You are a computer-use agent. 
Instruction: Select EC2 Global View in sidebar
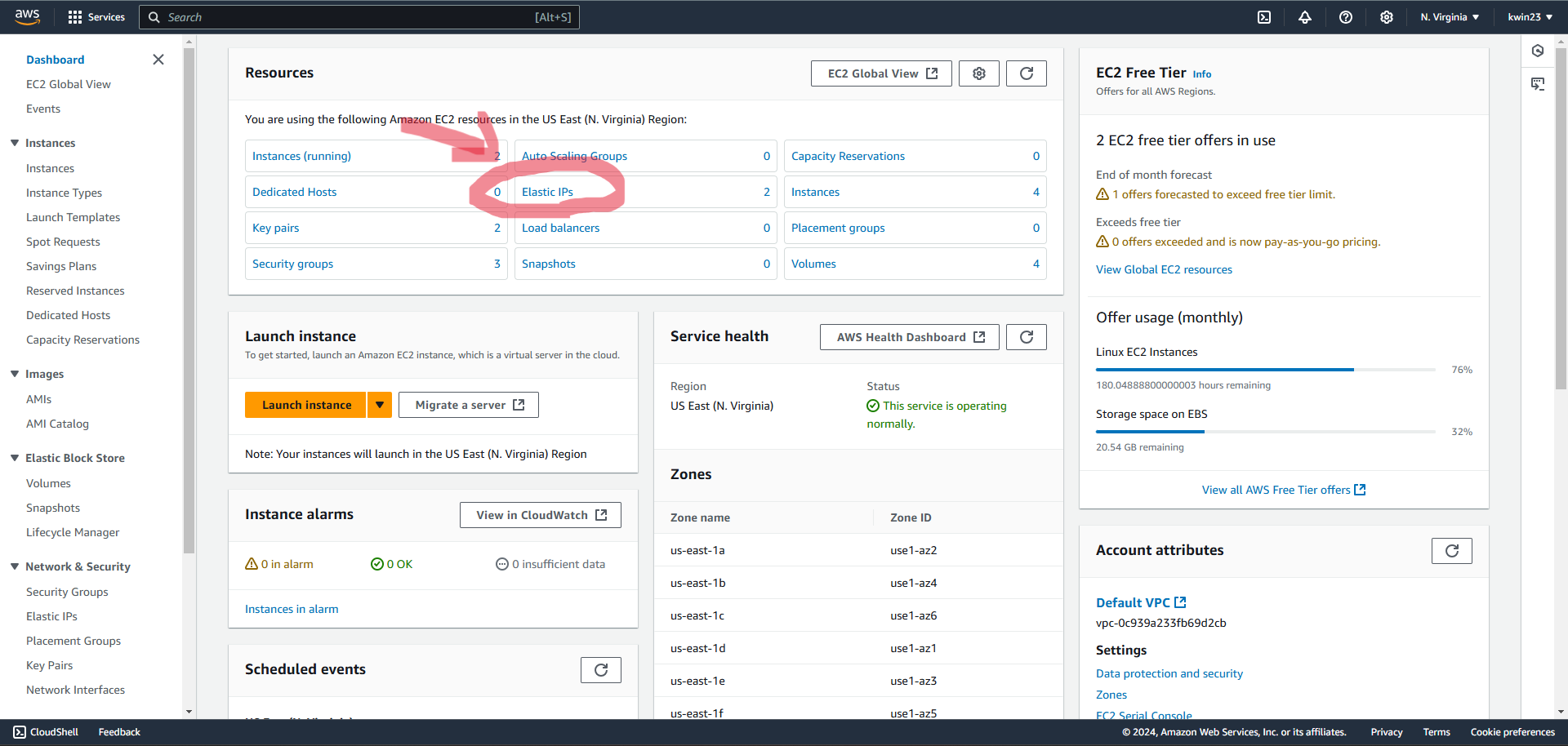click(x=69, y=84)
